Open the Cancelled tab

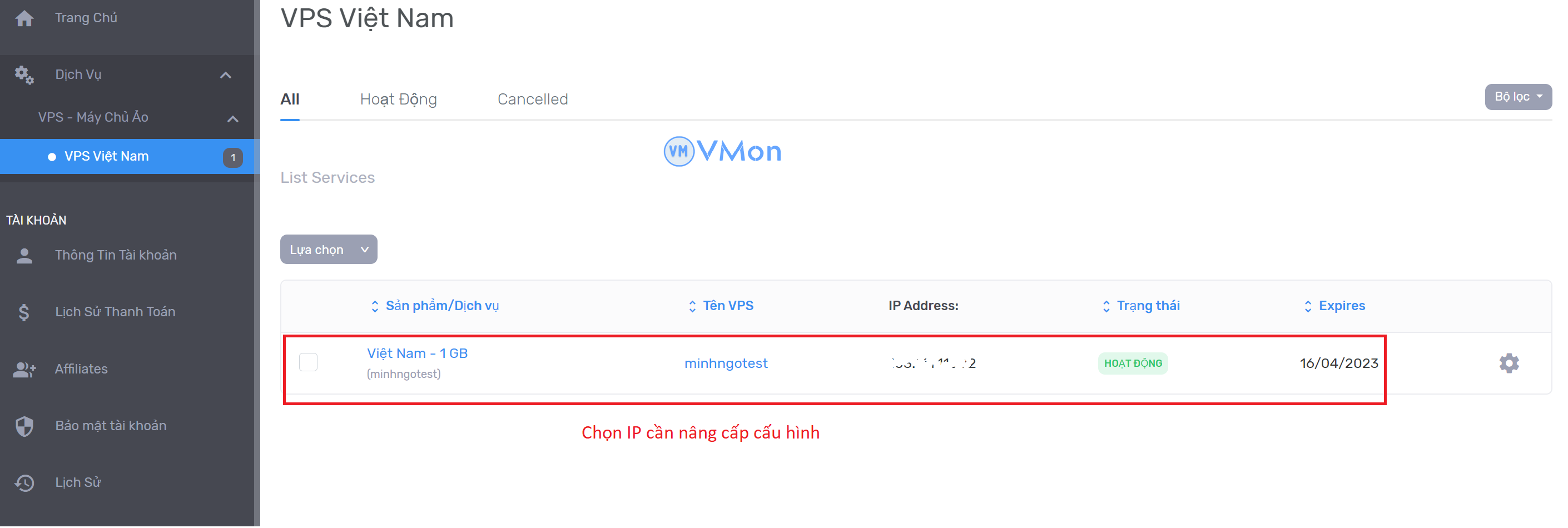click(533, 98)
